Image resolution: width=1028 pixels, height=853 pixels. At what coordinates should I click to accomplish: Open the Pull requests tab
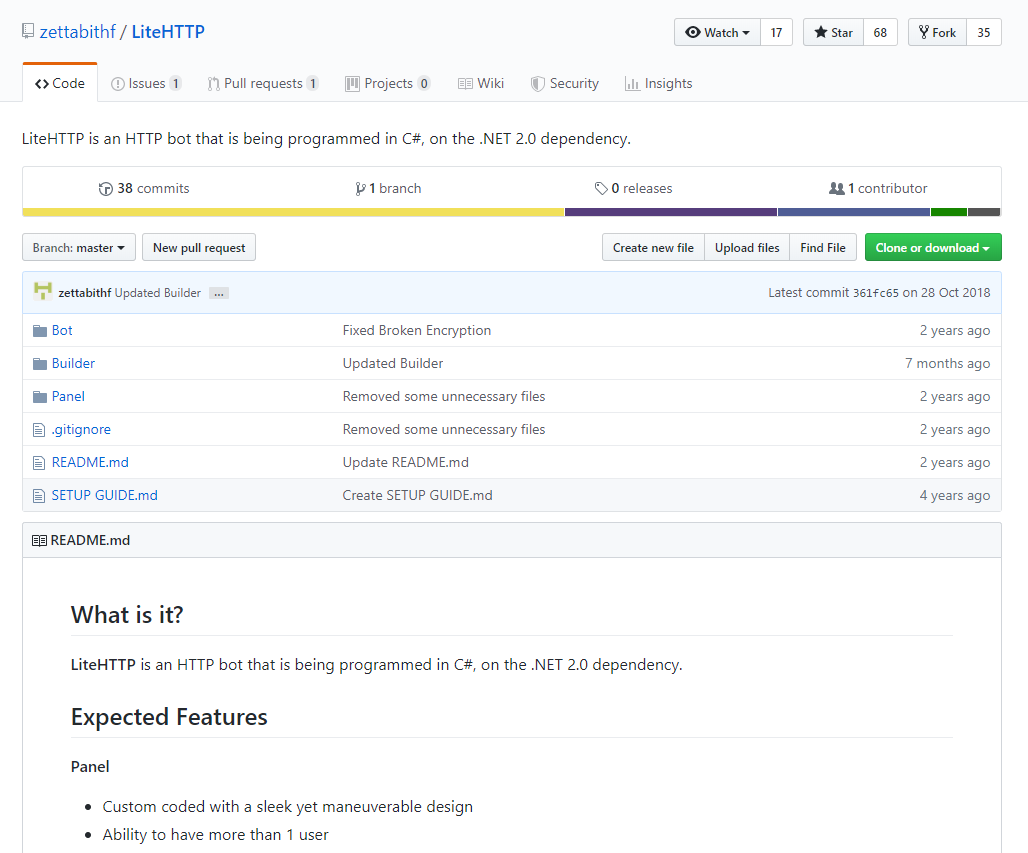(263, 83)
